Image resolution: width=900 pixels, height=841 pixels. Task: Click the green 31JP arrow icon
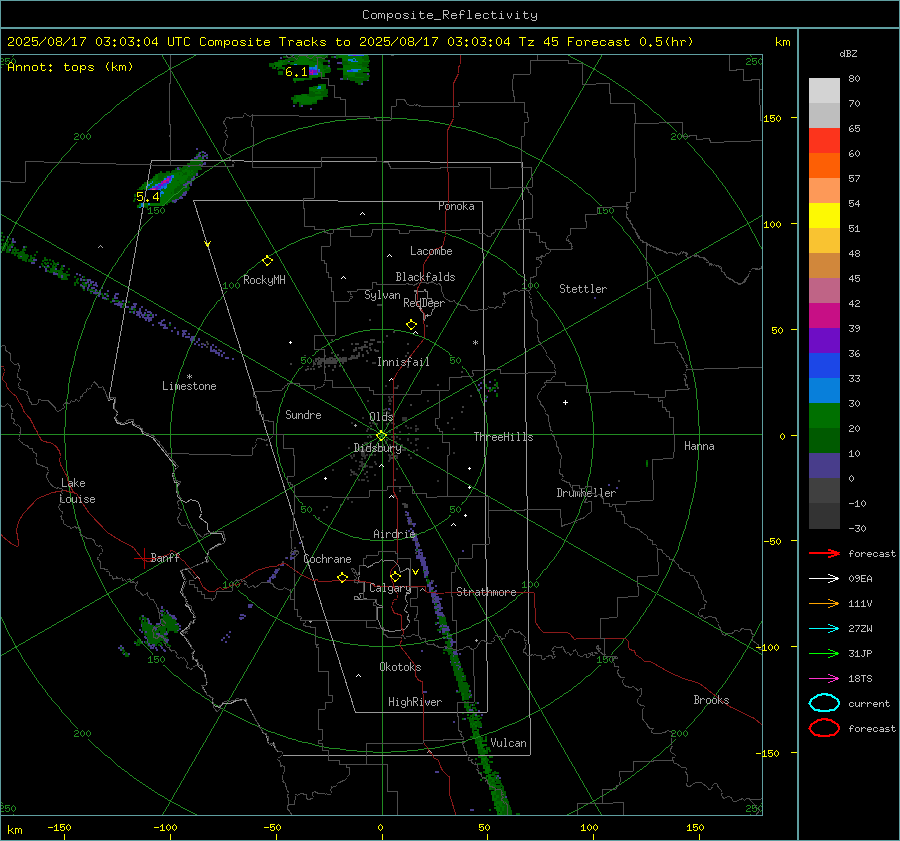click(824, 653)
